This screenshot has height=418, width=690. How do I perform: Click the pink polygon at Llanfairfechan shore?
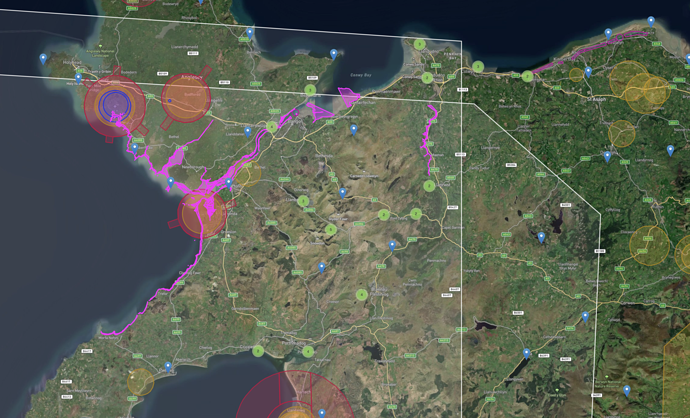coord(349,97)
